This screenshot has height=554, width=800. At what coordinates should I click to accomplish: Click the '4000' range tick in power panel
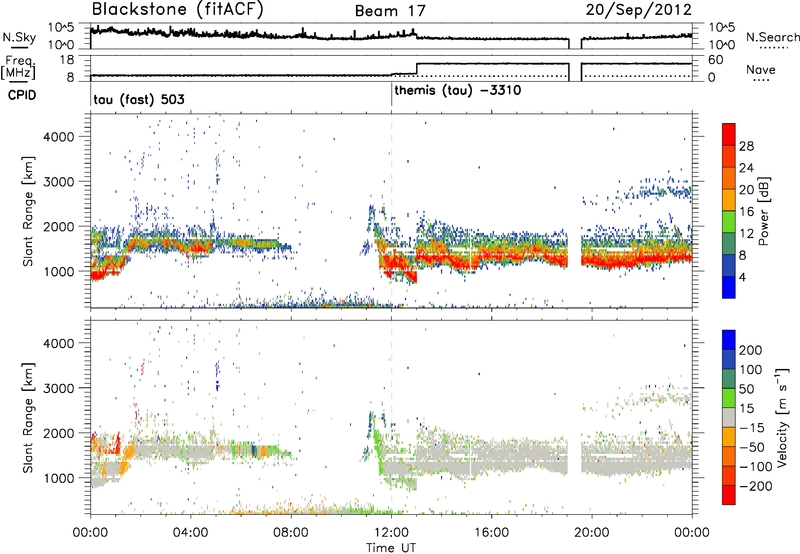pyautogui.click(x=58, y=137)
